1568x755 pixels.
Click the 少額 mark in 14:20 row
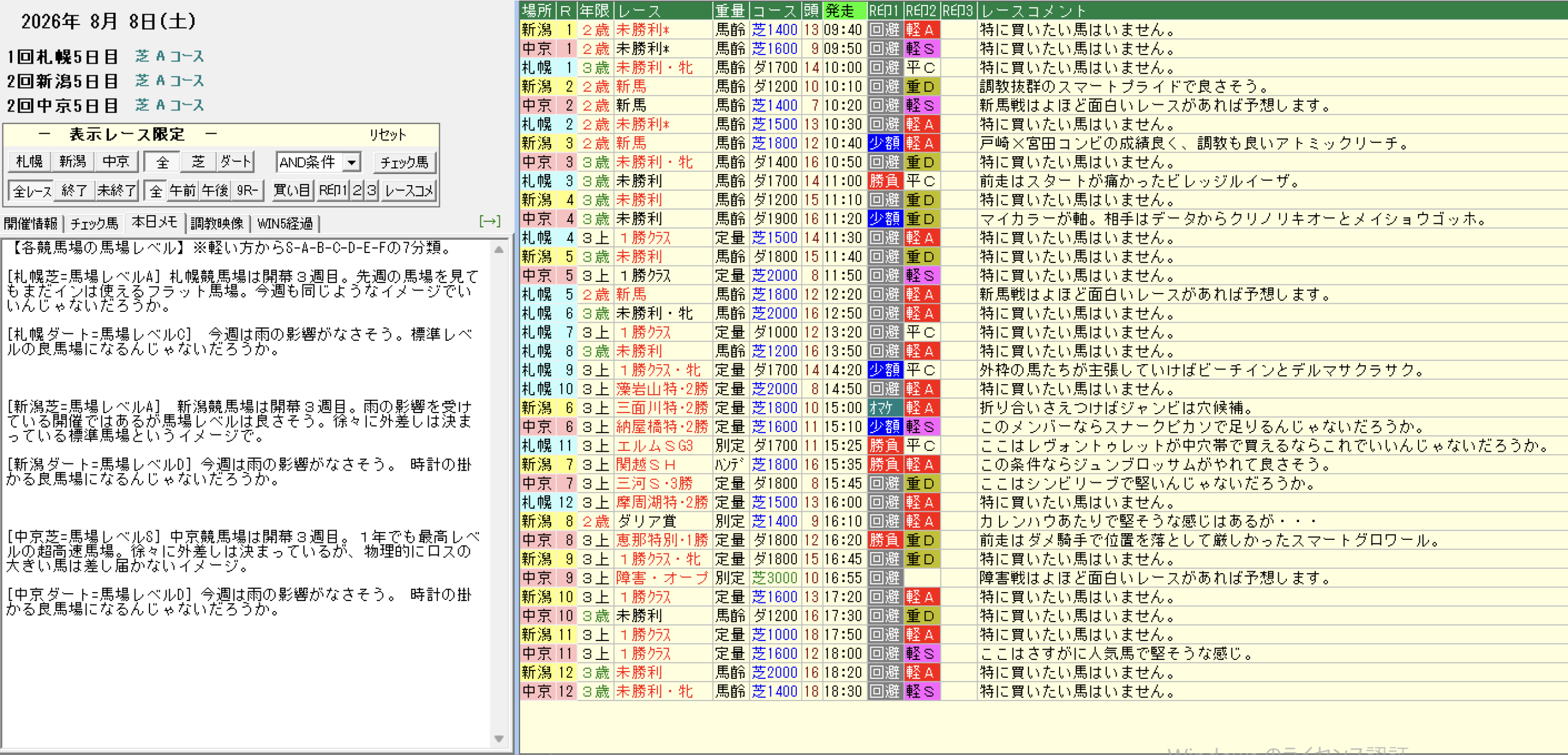click(885, 370)
